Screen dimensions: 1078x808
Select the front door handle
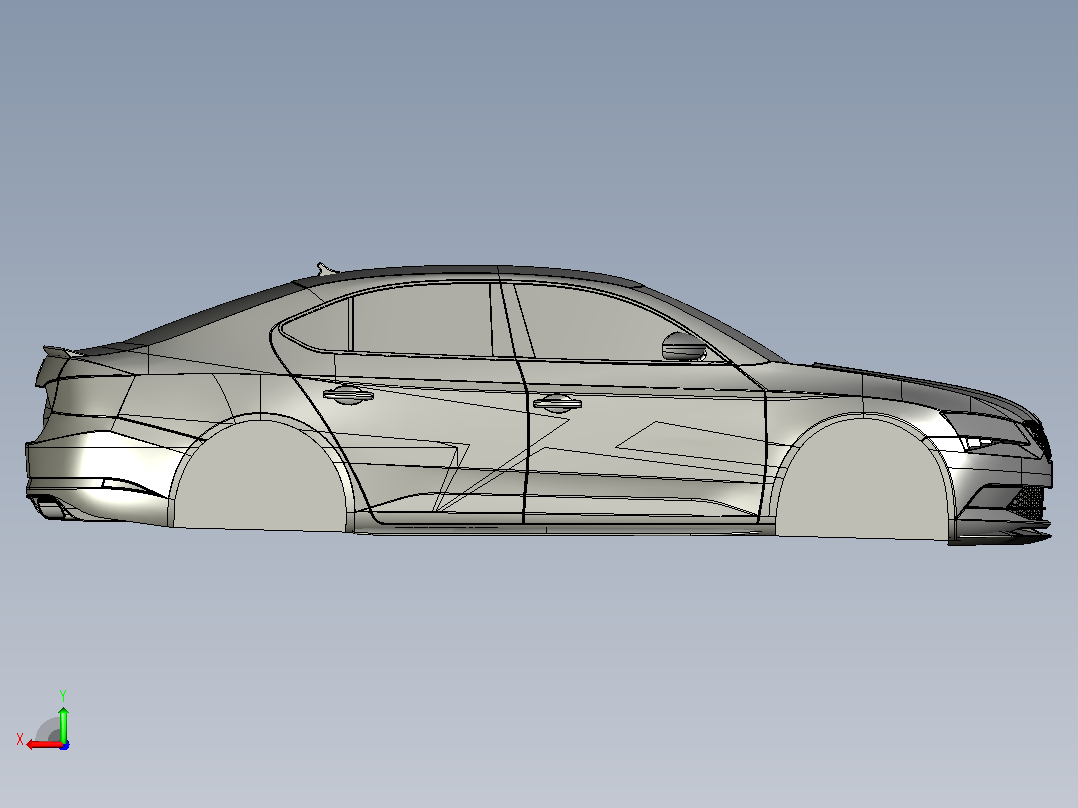558,404
